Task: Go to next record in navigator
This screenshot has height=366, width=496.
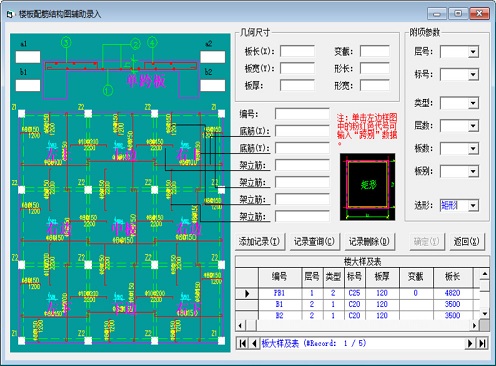Action: click(470, 343)
